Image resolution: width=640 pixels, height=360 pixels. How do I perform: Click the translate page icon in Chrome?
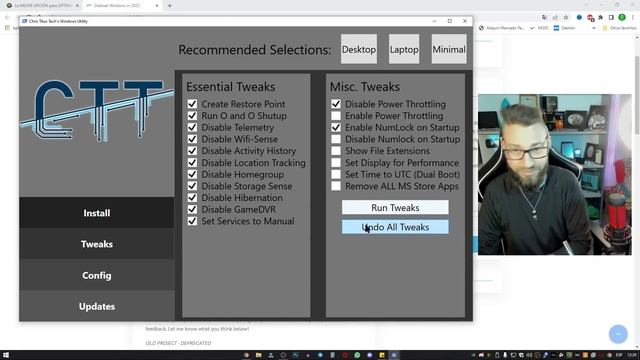(544, 17)
